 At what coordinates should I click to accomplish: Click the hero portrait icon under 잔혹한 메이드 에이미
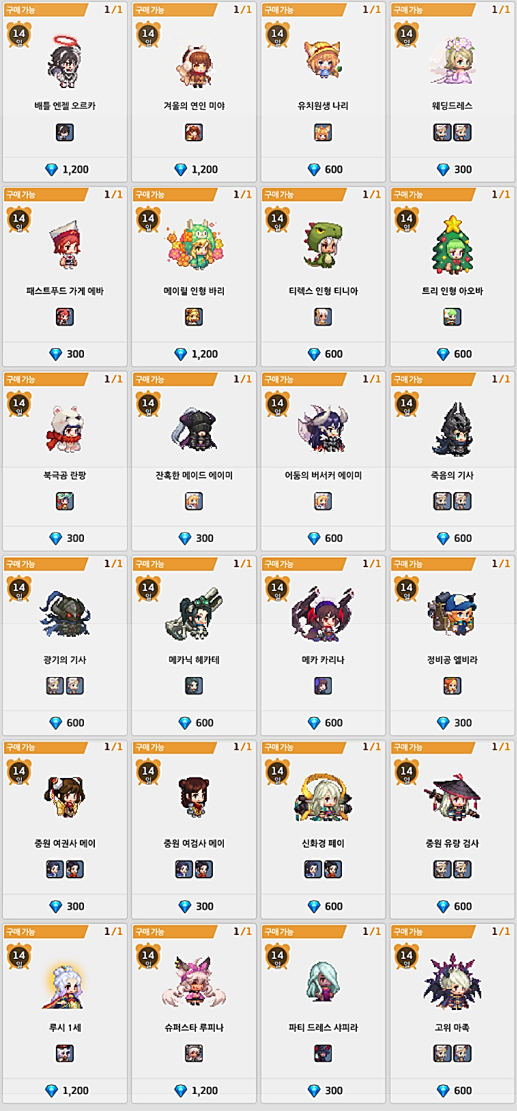coord(194,501)
